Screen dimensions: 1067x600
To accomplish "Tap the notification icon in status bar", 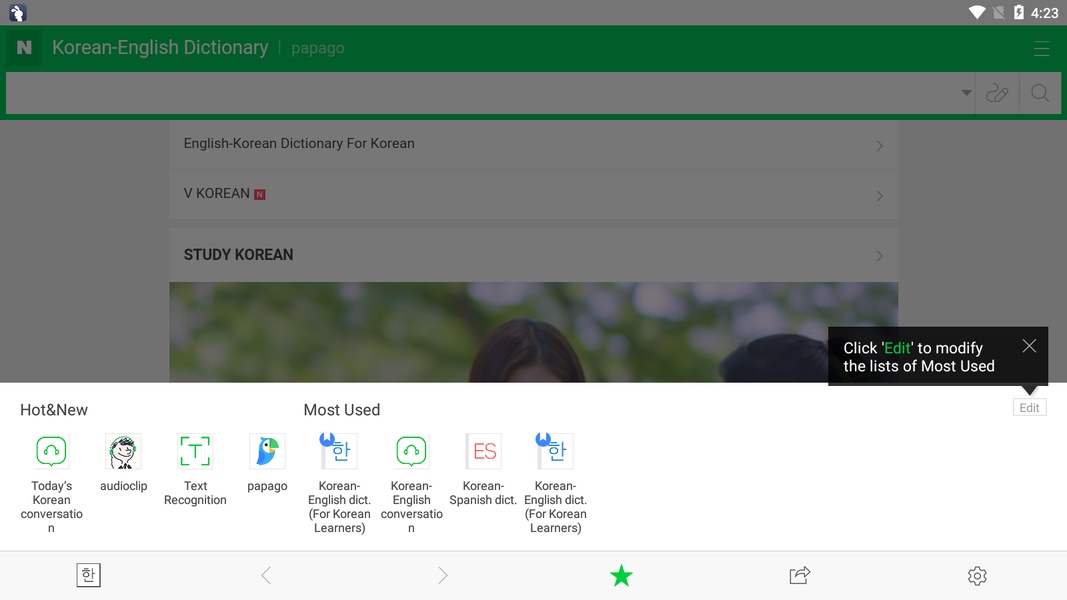I will (18, 12).
